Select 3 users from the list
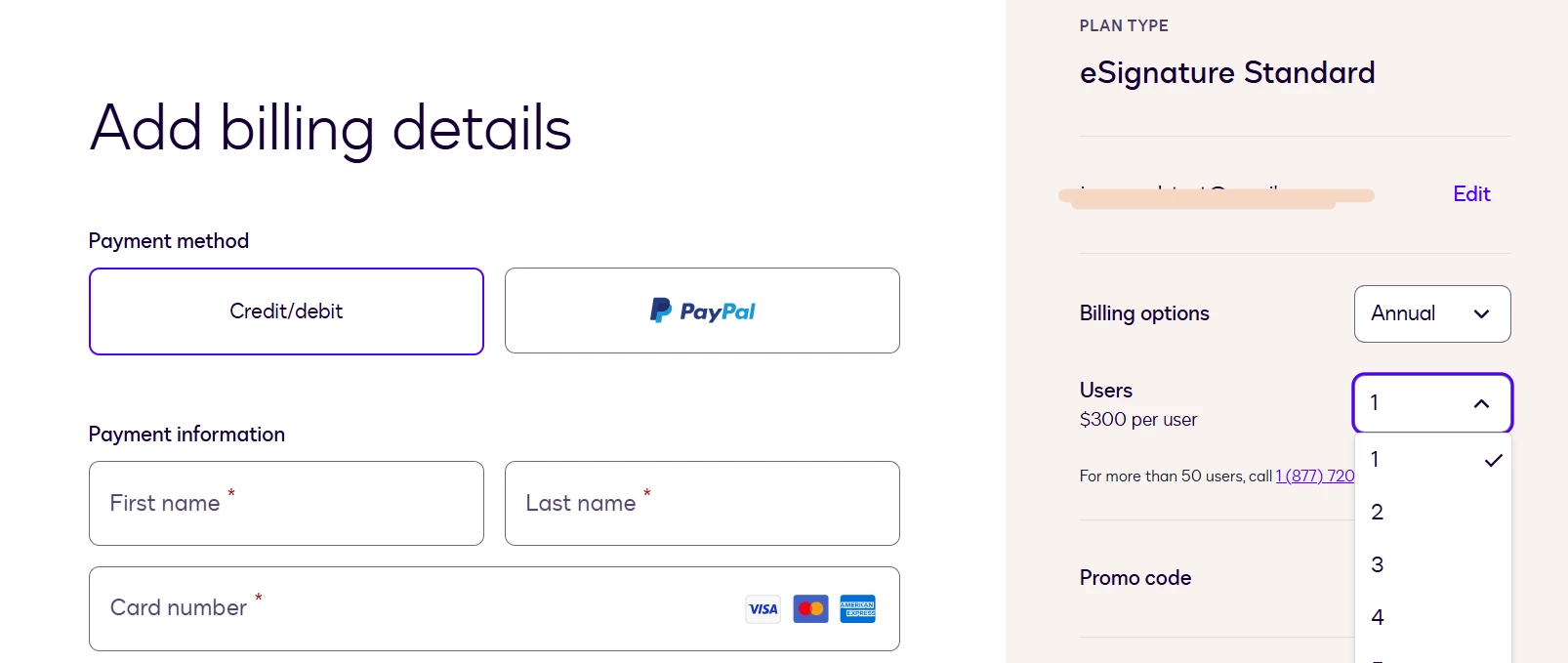Screen dimensions: 1568x663 point(1432,564)
